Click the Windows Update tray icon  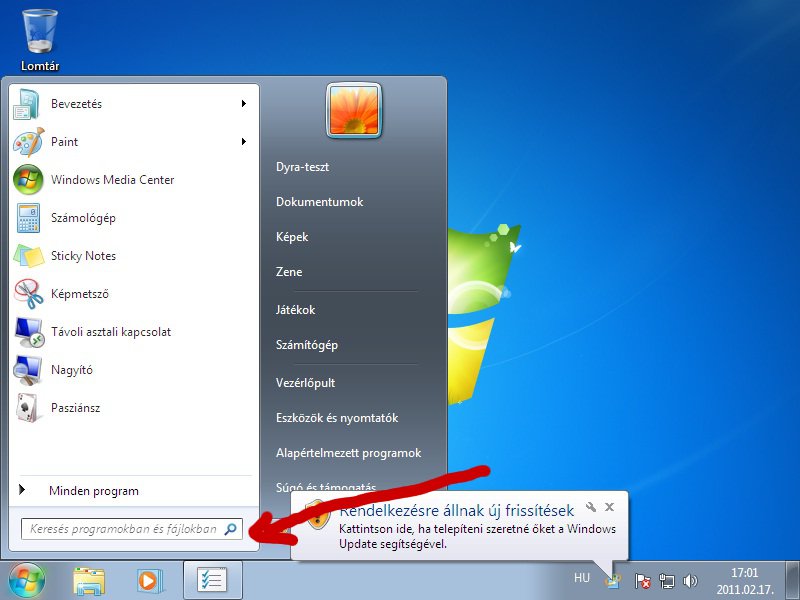[x=613, y=581]
